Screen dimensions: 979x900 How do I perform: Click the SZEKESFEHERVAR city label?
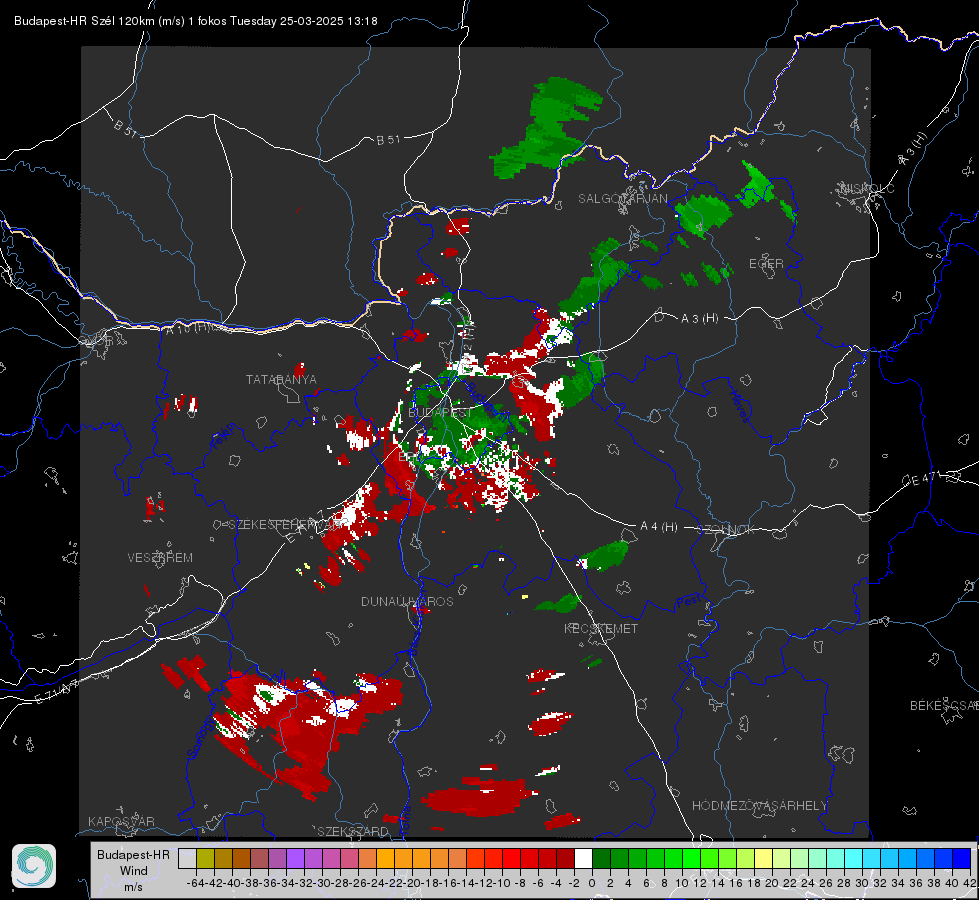point(283,525)
